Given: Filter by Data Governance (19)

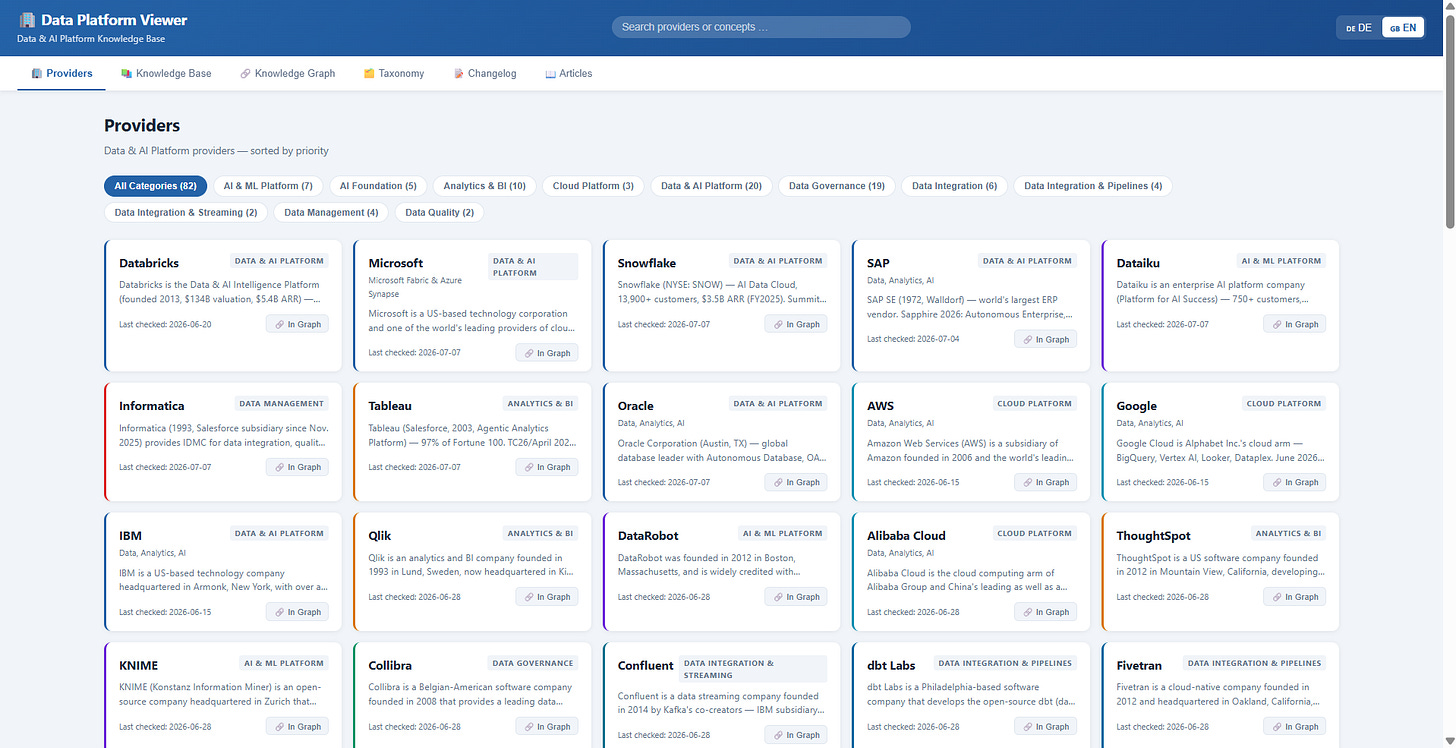Looking at the screenshot, I should point(837,186).
